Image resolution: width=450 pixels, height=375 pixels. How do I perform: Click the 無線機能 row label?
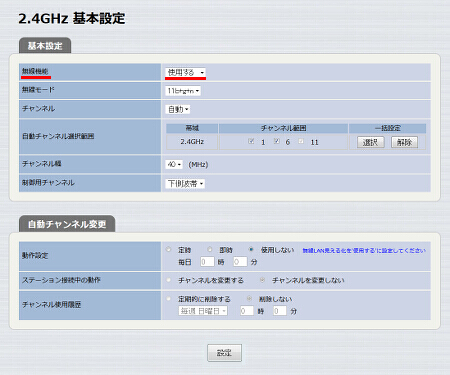click(35, 71)
